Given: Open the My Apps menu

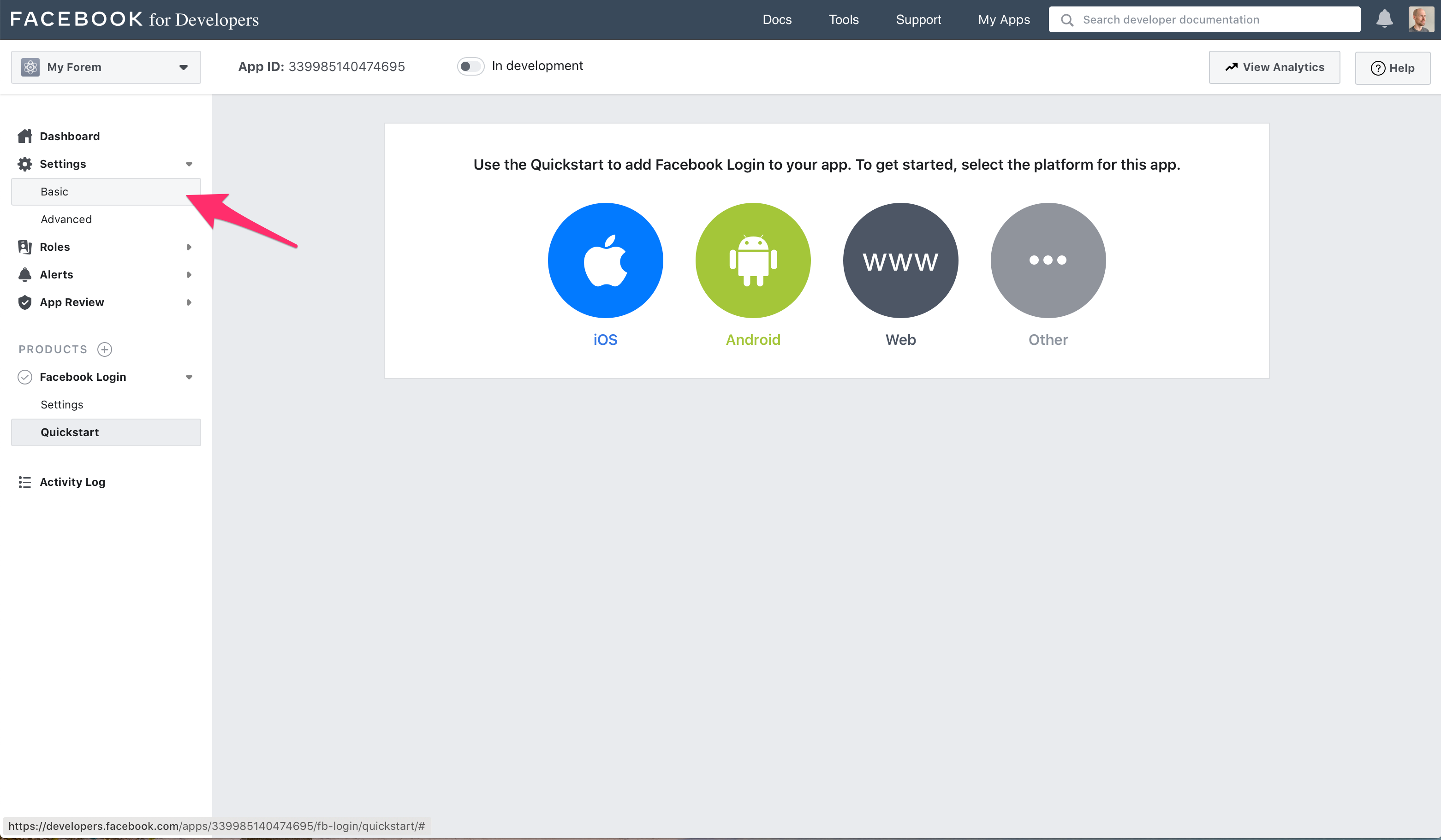Looking at the screenshot, I should [1004, 19].
